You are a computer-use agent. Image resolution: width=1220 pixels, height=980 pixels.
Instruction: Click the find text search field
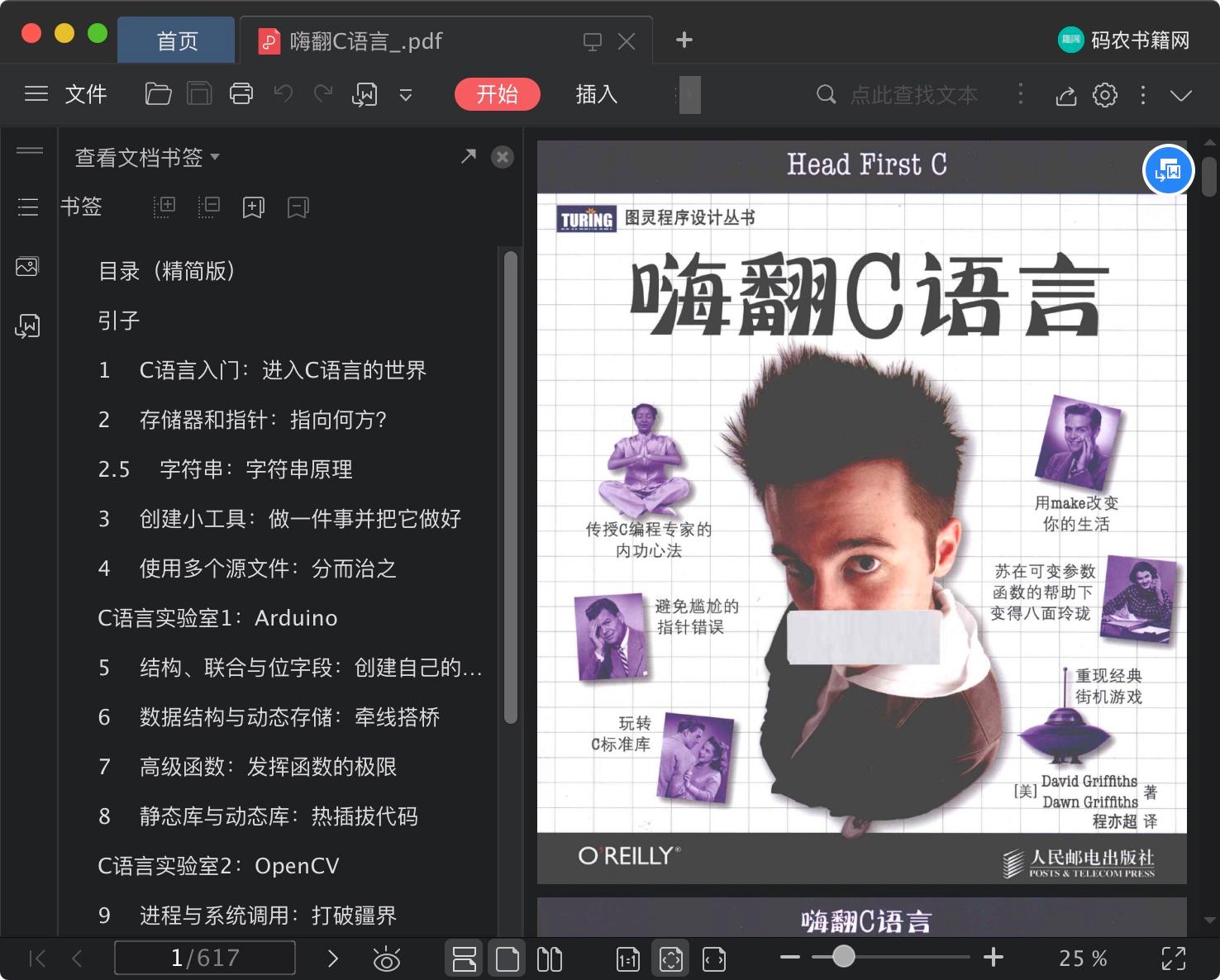point(913,95)
